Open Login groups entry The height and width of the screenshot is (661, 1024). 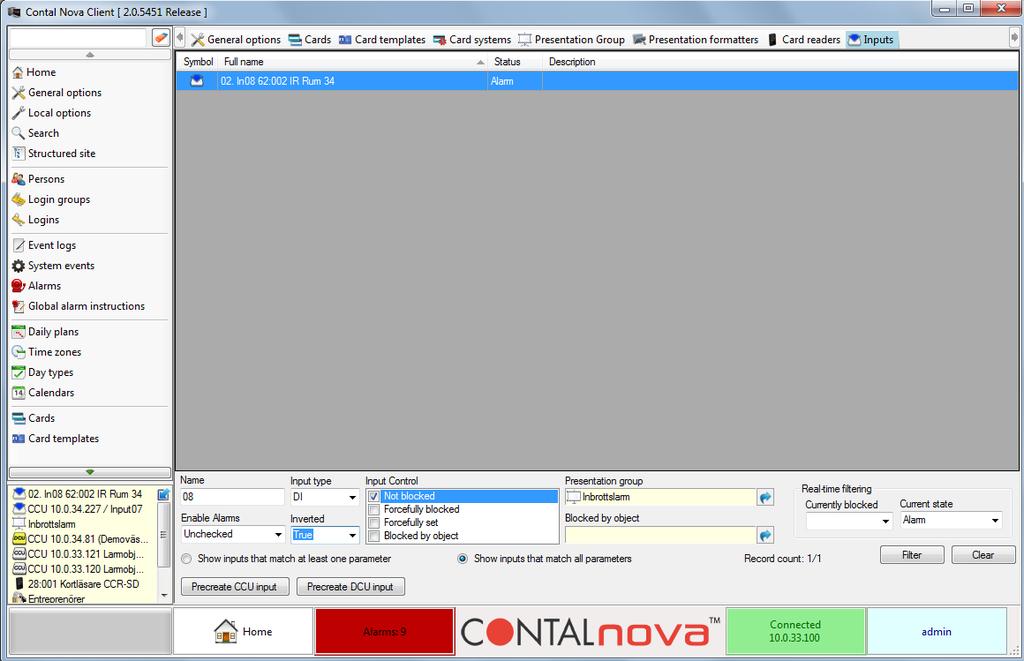coord(51,199)
